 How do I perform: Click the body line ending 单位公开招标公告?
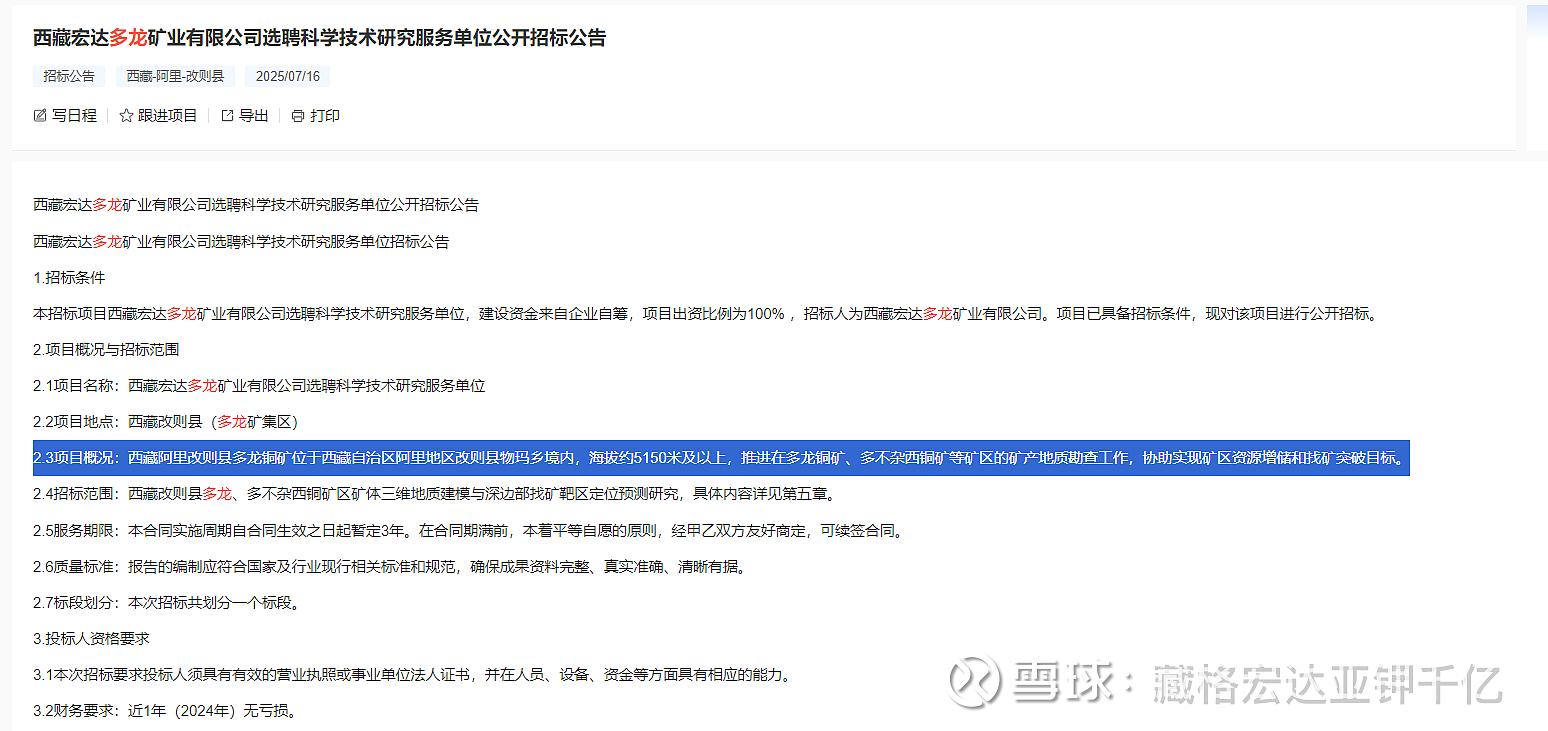(x=256, y=205)
